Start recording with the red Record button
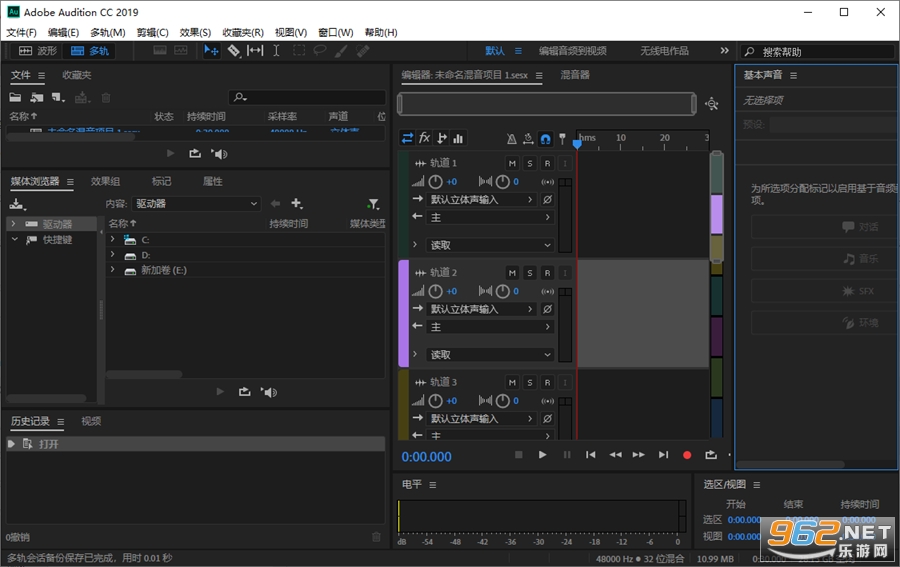 click(686, 455)
